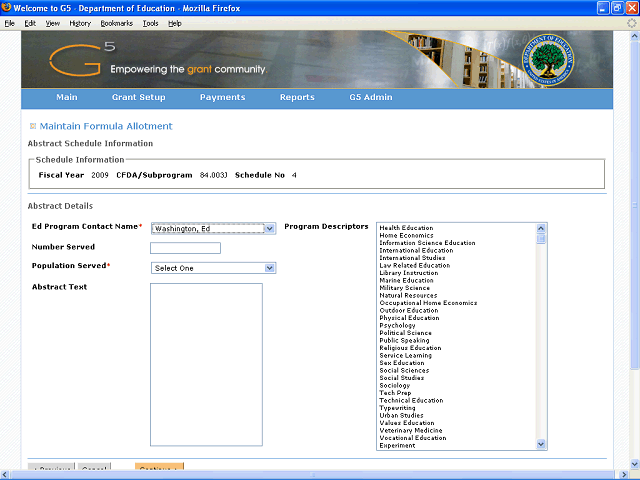Click the descriptor list scroll-down arrow
The image size is (640, 480).
[x=542, y=444]
